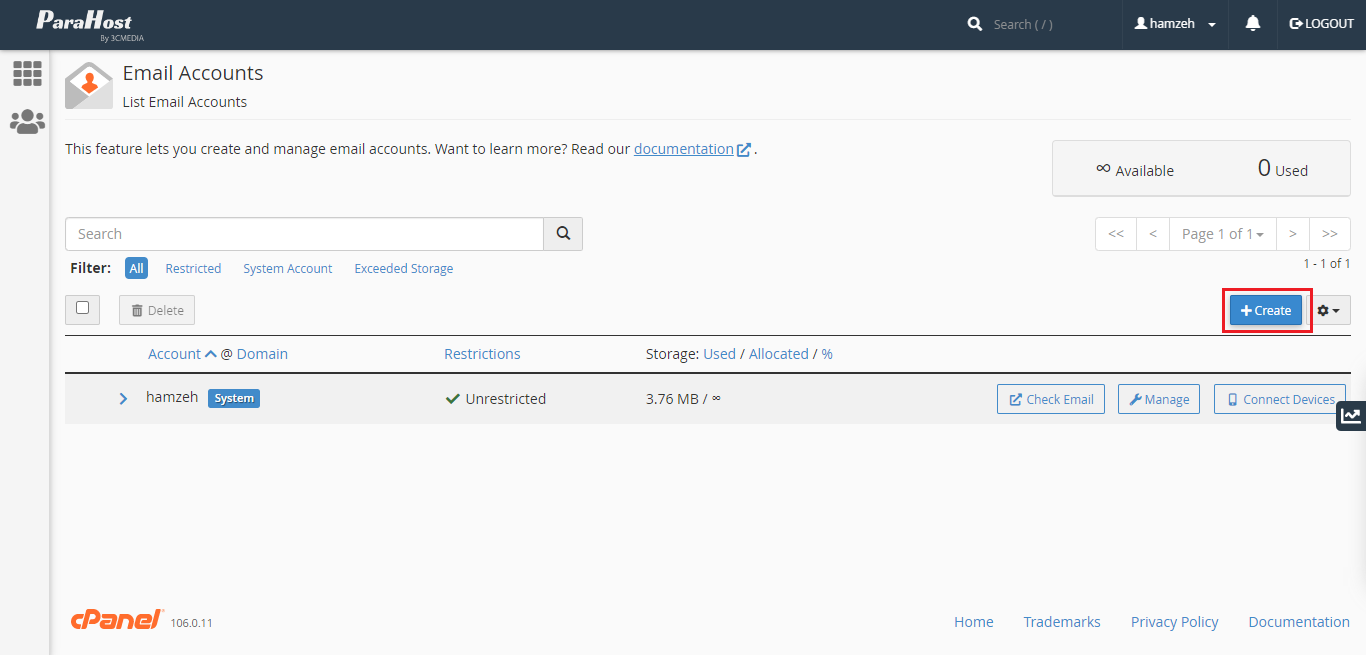Viewport: 1366px width, 655px height.
Task: Open the Page 1 of 1 dropdown
Action: (x=1222, y=234)
